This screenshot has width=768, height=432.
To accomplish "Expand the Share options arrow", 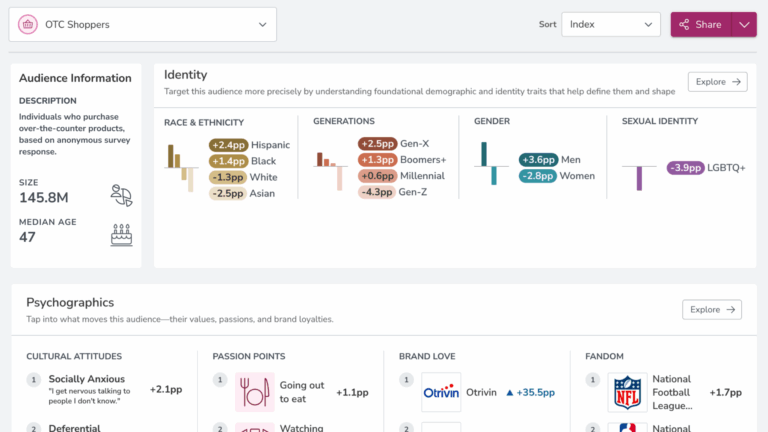I will click(744, 24).
